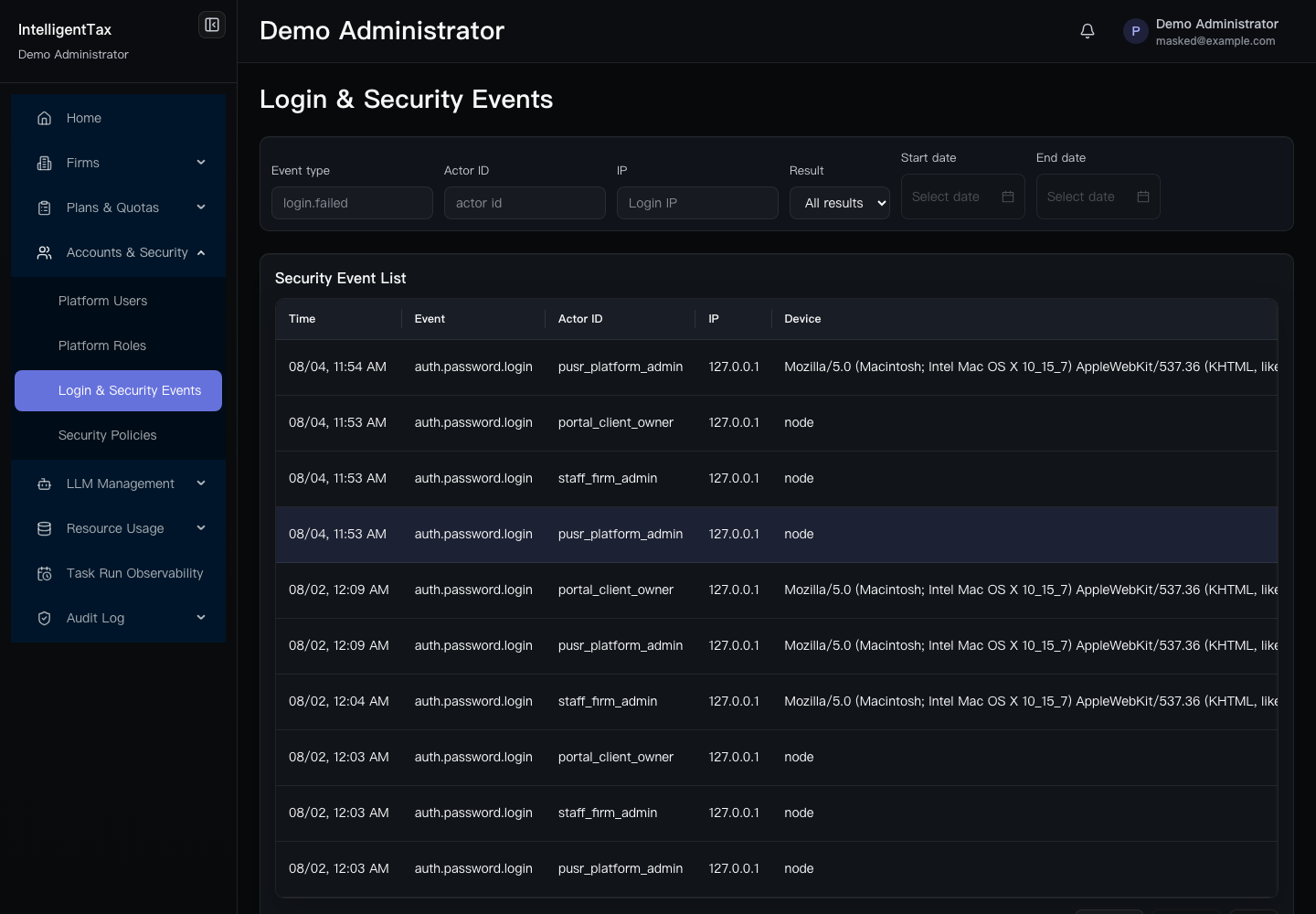Image resolution: width=1316 pixels, height=914 pixels.
Task: Expand the Firms menu chevron
Action: point(201,163)
